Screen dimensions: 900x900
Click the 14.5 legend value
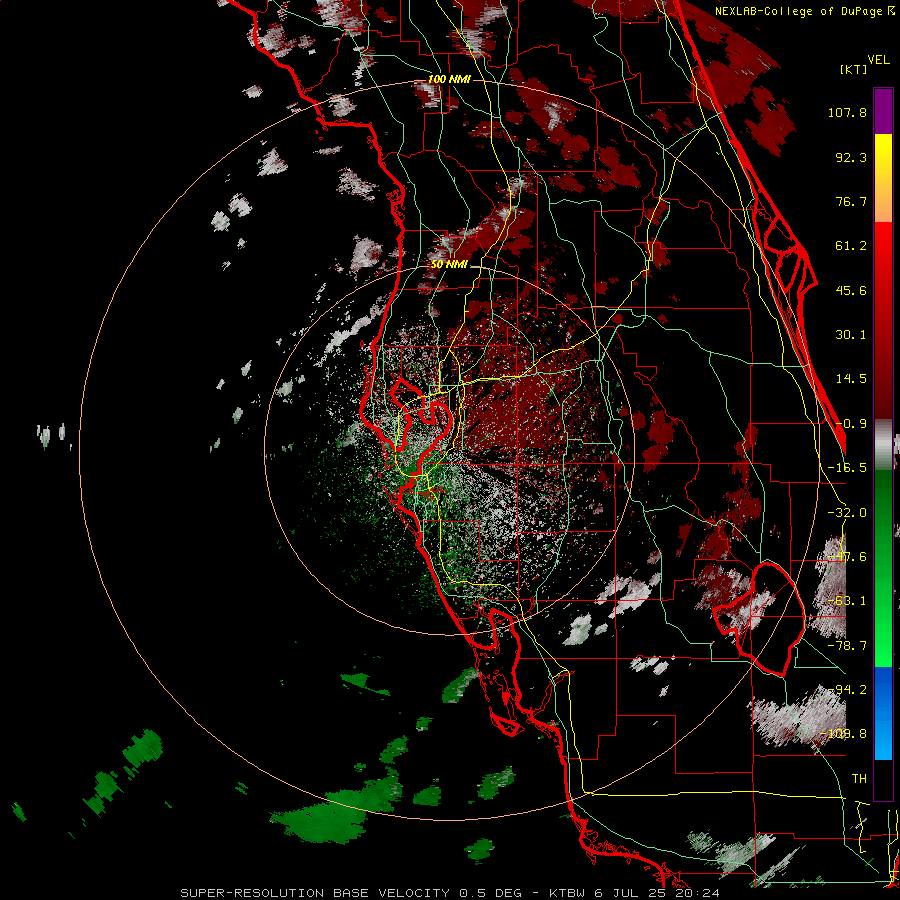851,379
